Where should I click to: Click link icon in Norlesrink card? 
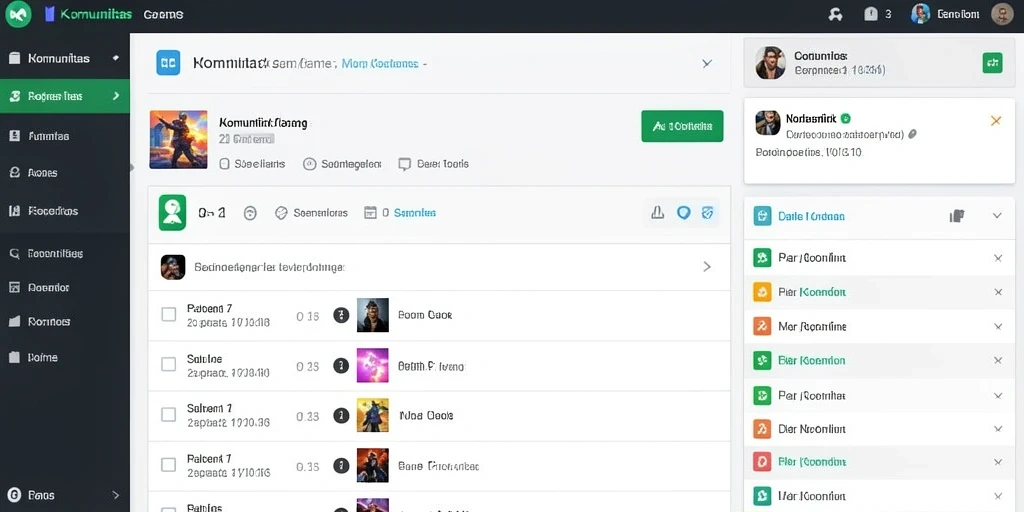click(x=912, y=135)
